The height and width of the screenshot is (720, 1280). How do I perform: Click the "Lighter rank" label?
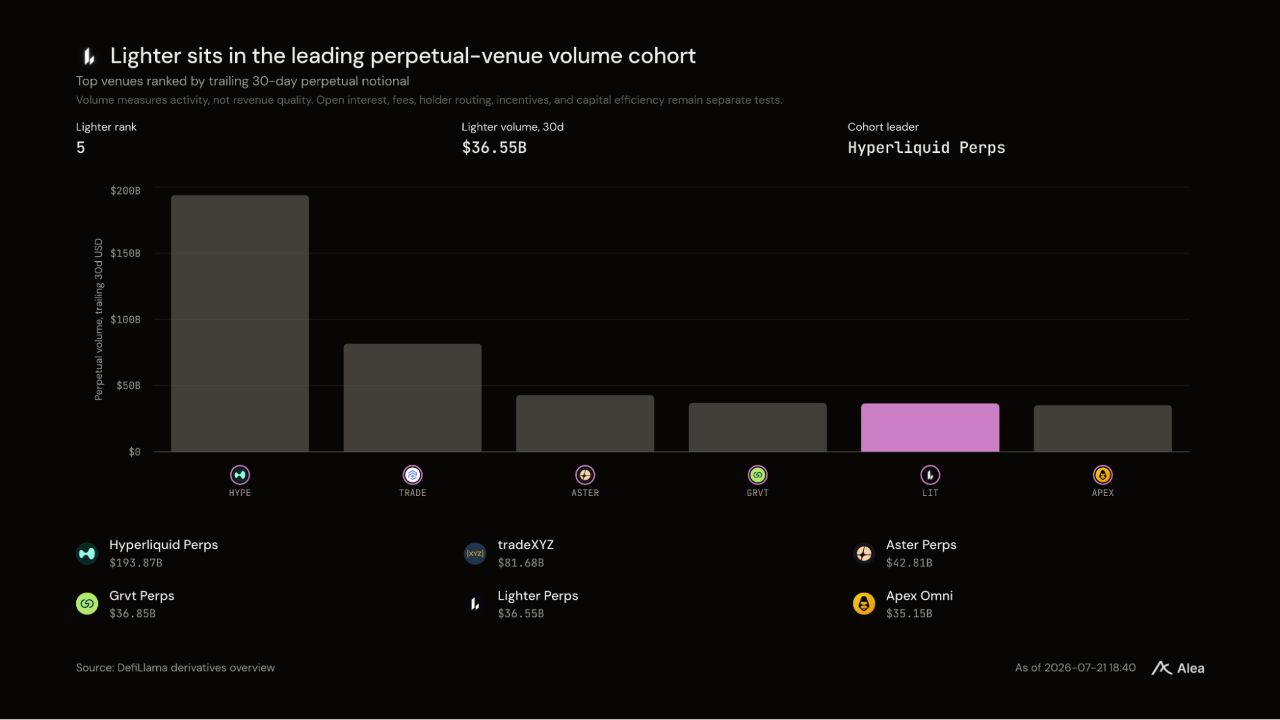(x=106, y=127)
